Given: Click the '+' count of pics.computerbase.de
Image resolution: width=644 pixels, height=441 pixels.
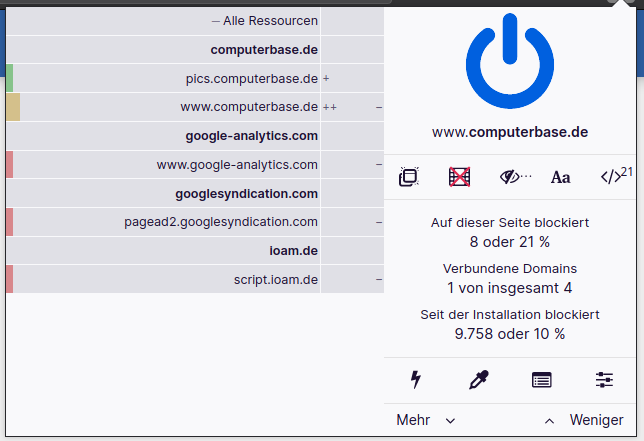Looking at the screenshot, I should (x=326, y=78).
